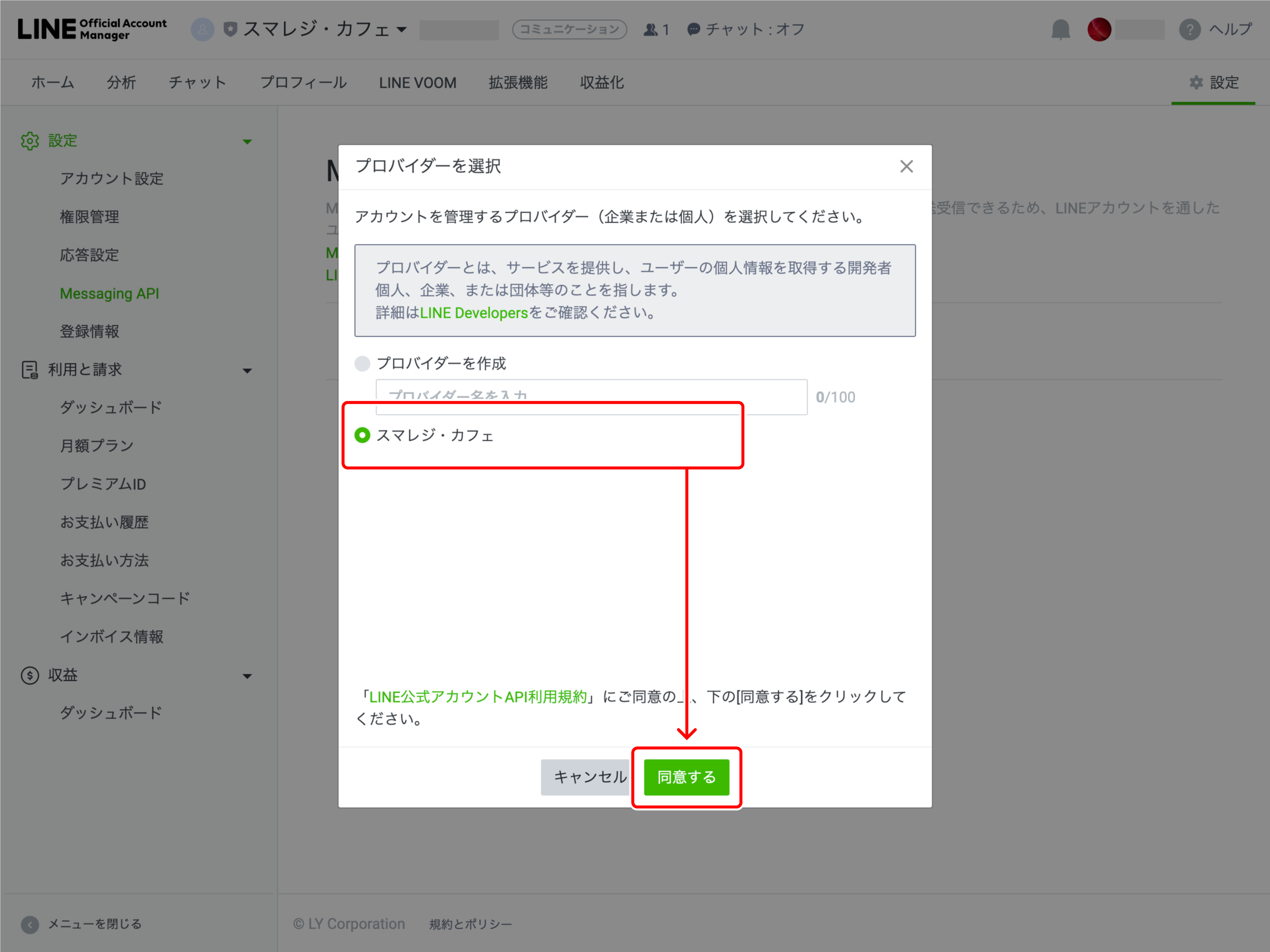Click the チャット：オフ status text
This screenshot has height=952, width=1270.
click(755, 29)
